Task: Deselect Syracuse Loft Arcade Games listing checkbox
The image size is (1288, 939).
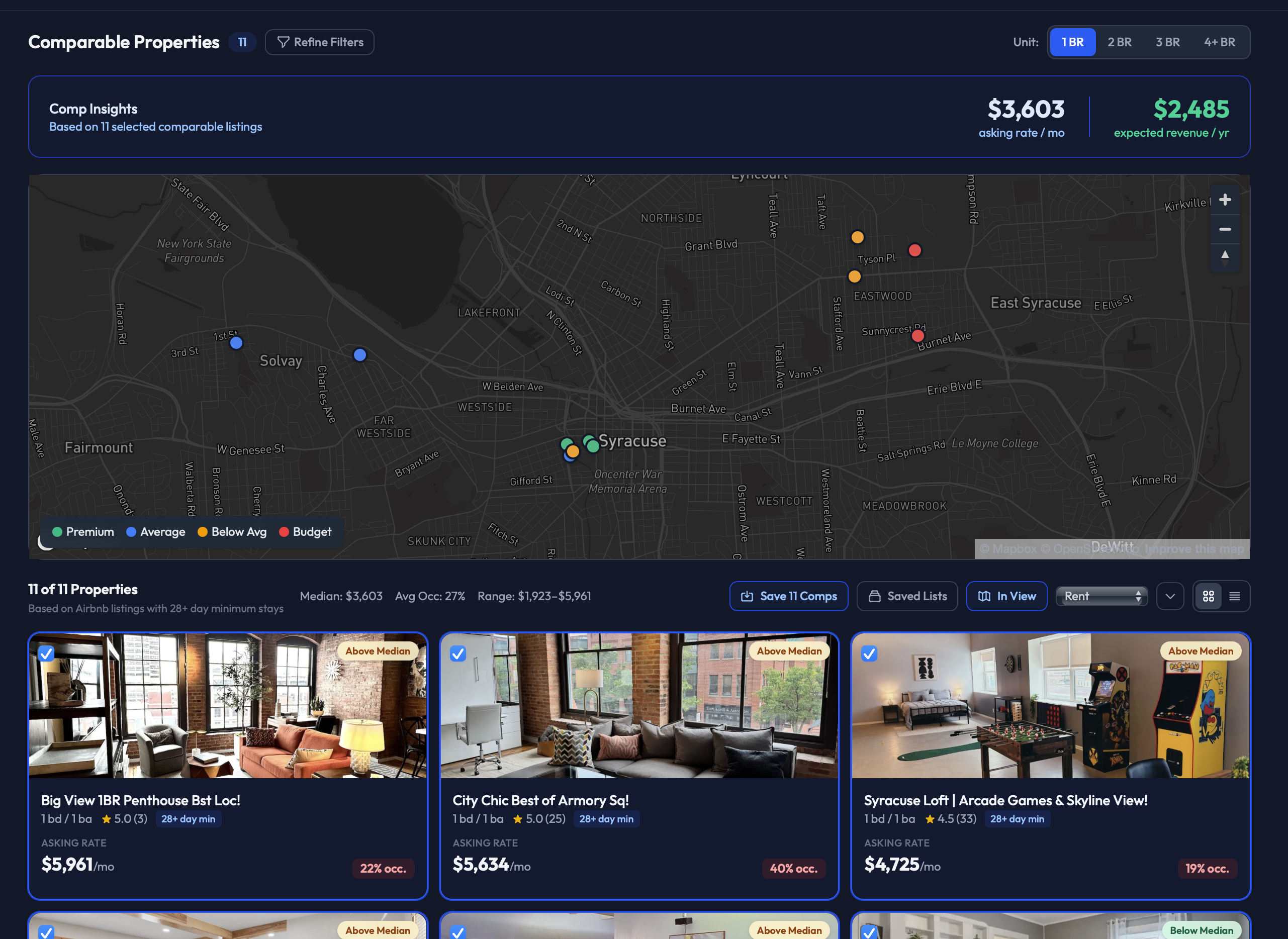Action: click(x=869, y=653)
